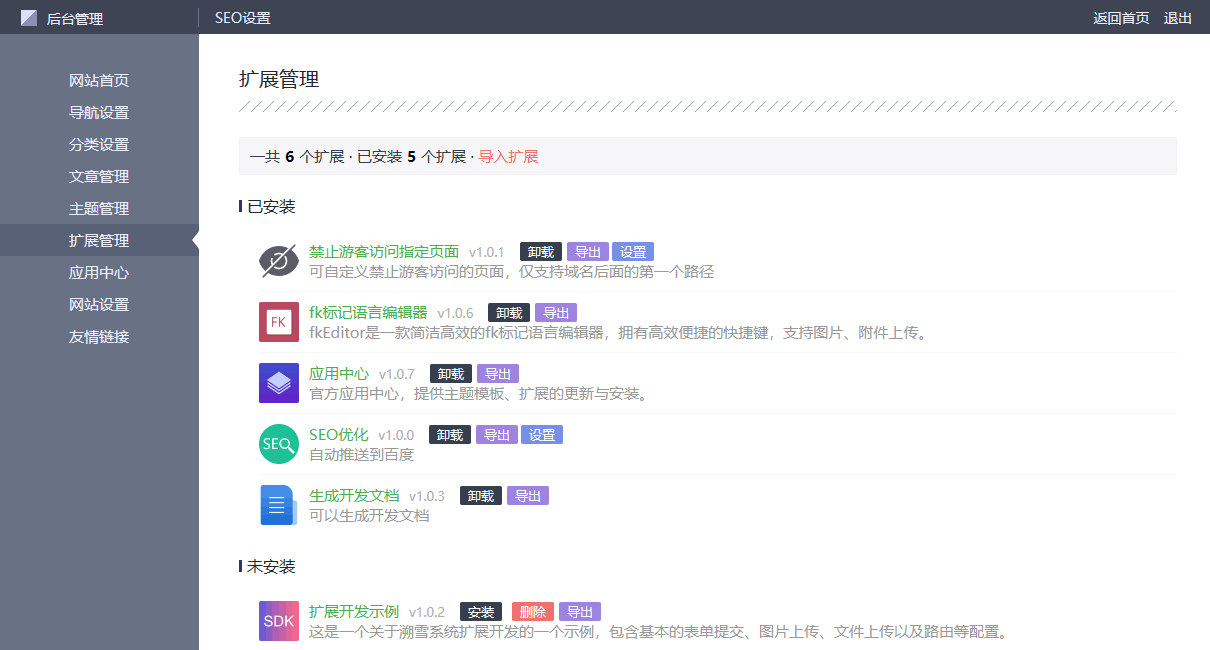Uninstall the 禁止游客访问指定页面 extension

pos(541,252)
